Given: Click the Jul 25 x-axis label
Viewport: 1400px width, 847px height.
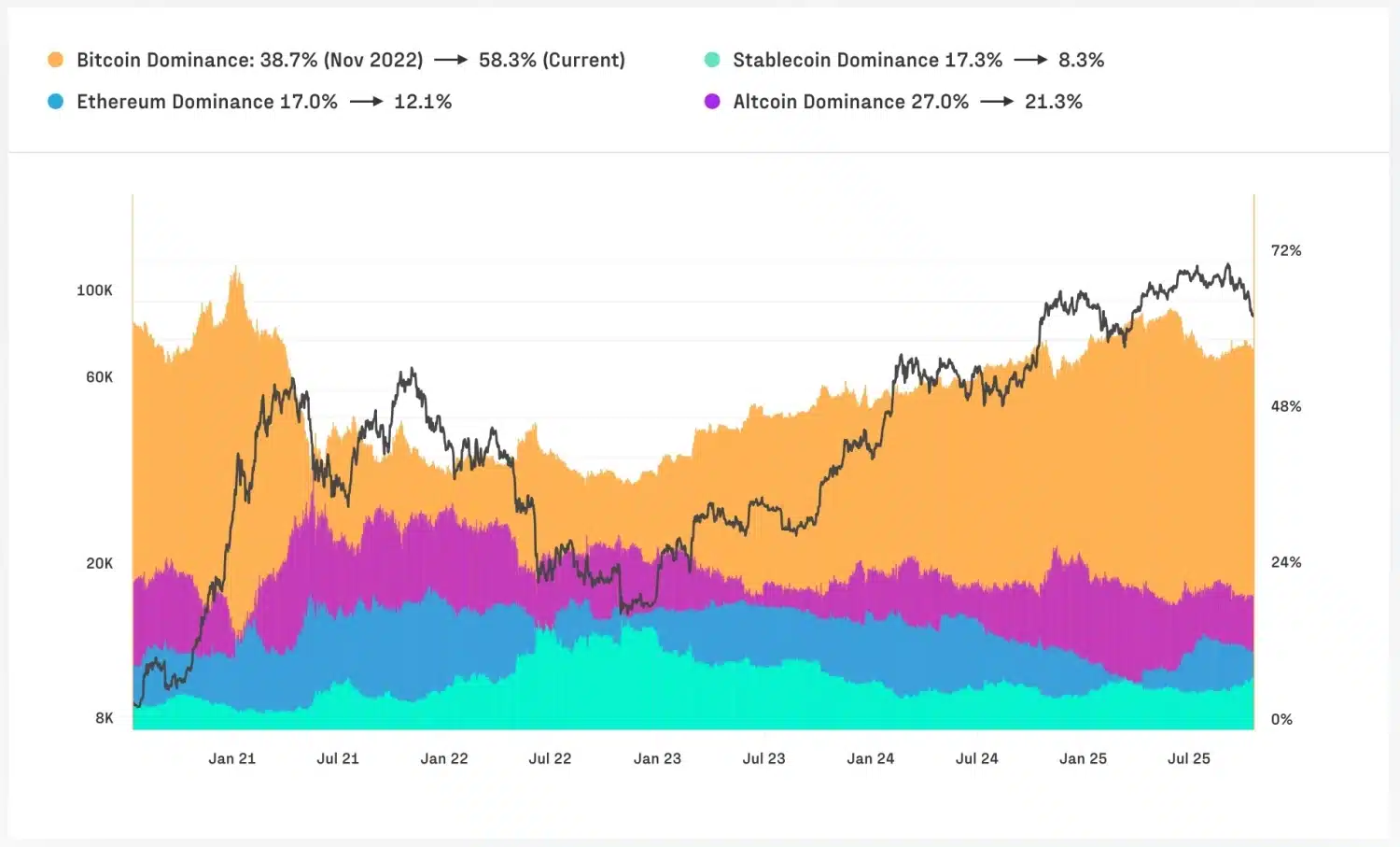Looking at the screenshot, I should point(1188,758).
